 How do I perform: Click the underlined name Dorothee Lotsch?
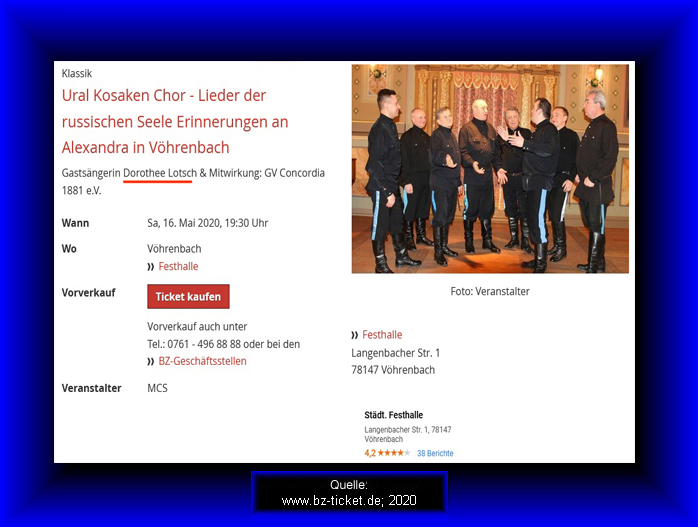click(x=160, y=173)
